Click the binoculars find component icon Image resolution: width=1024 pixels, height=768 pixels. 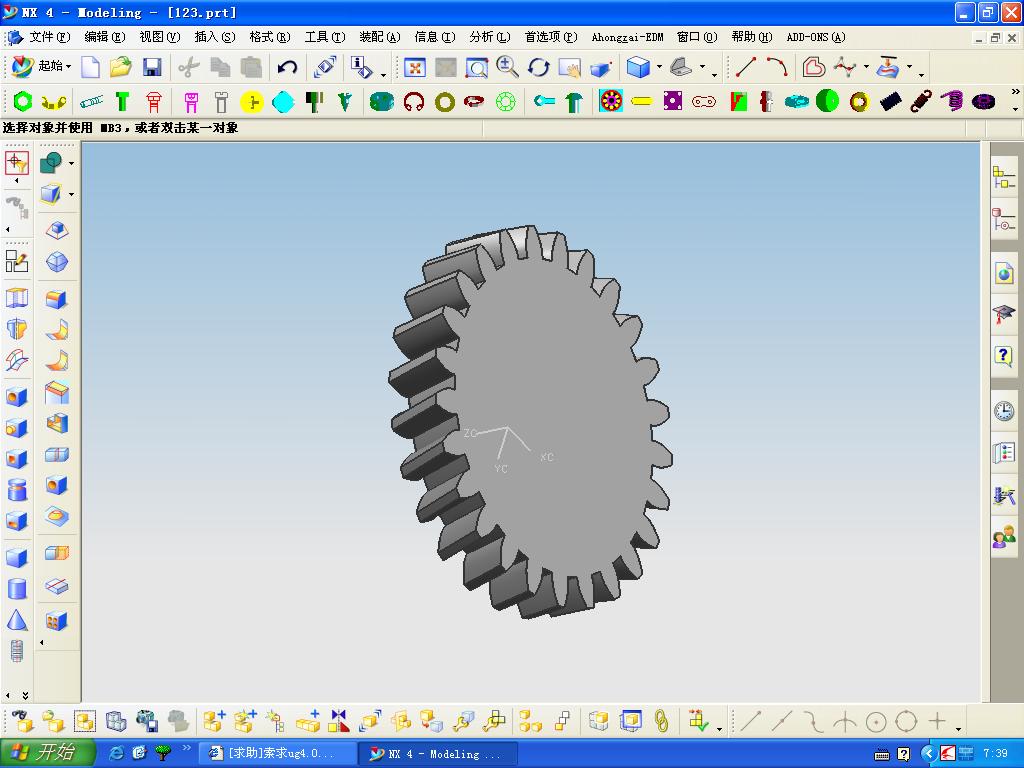(22, 721)
